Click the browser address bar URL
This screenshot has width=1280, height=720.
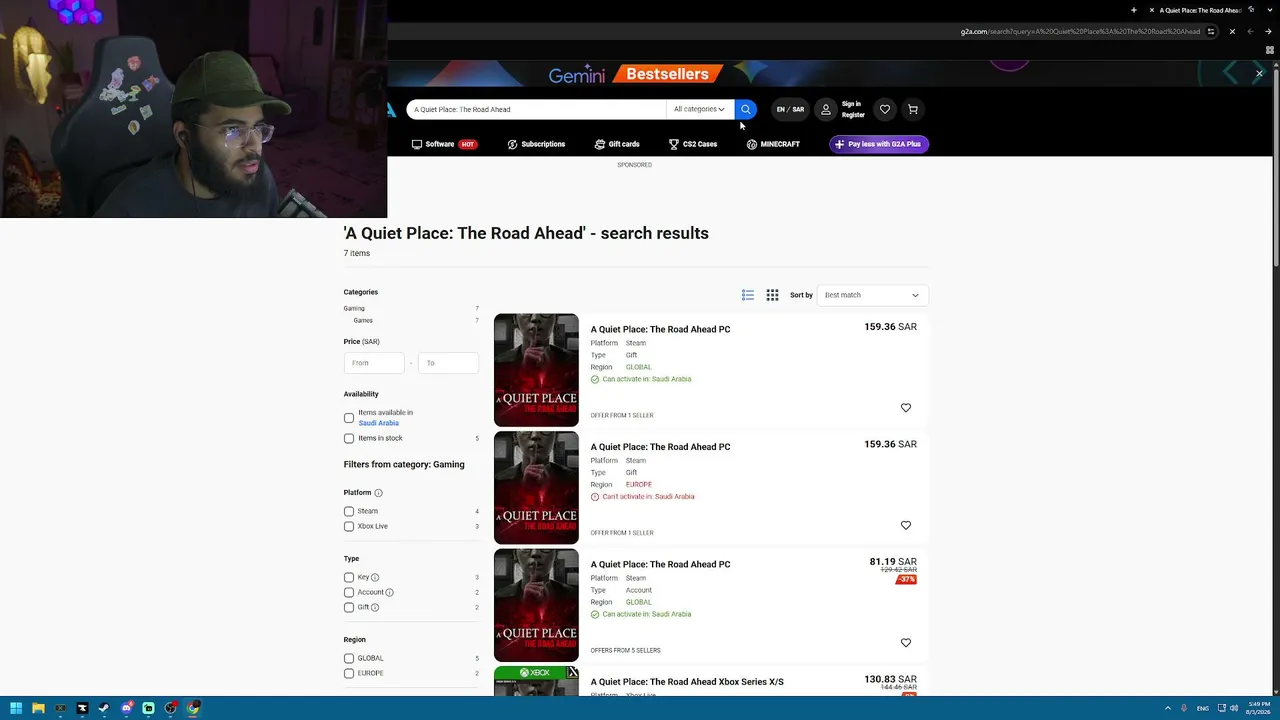pyautogui.click(x=1080, y=31)
